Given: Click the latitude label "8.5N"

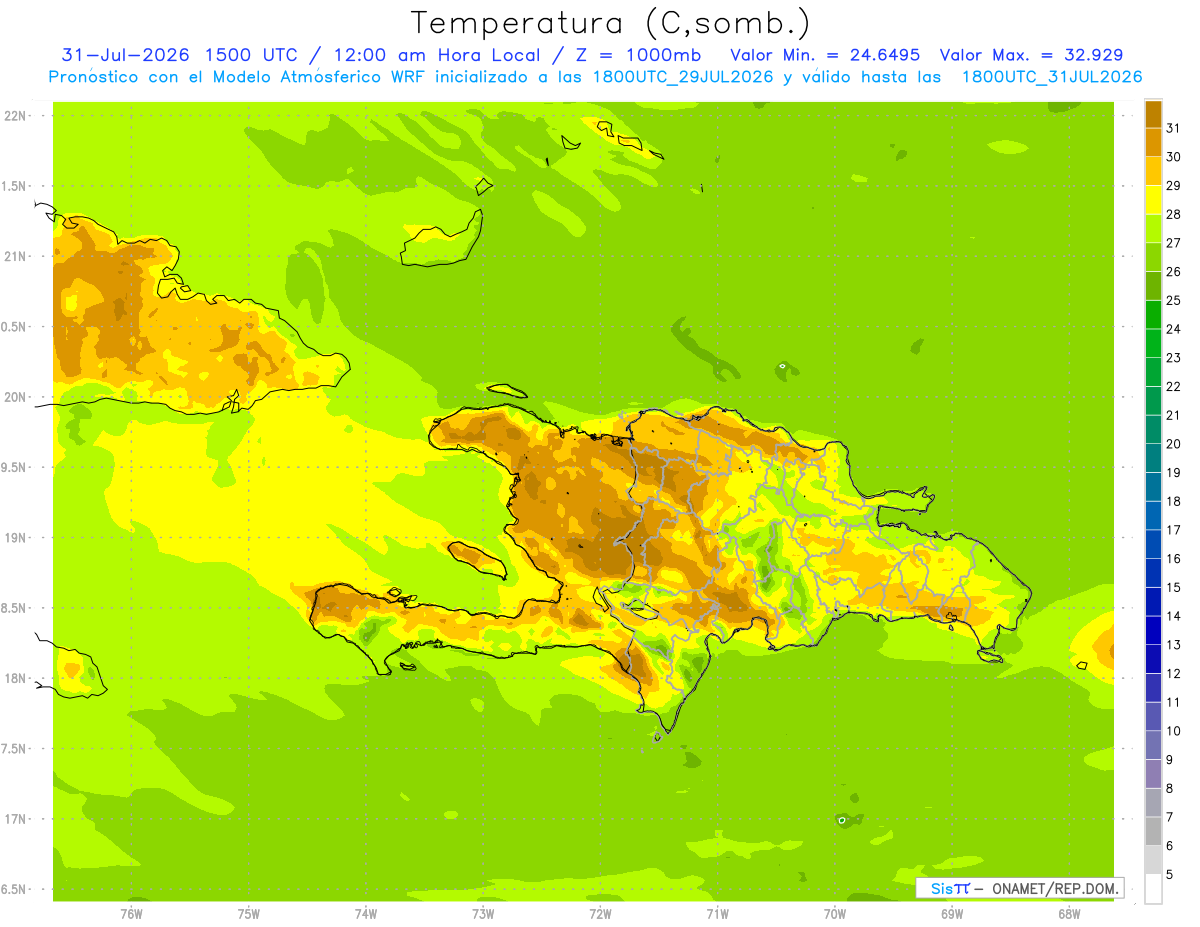Looking at the screenshot, I should pos(15,608).
